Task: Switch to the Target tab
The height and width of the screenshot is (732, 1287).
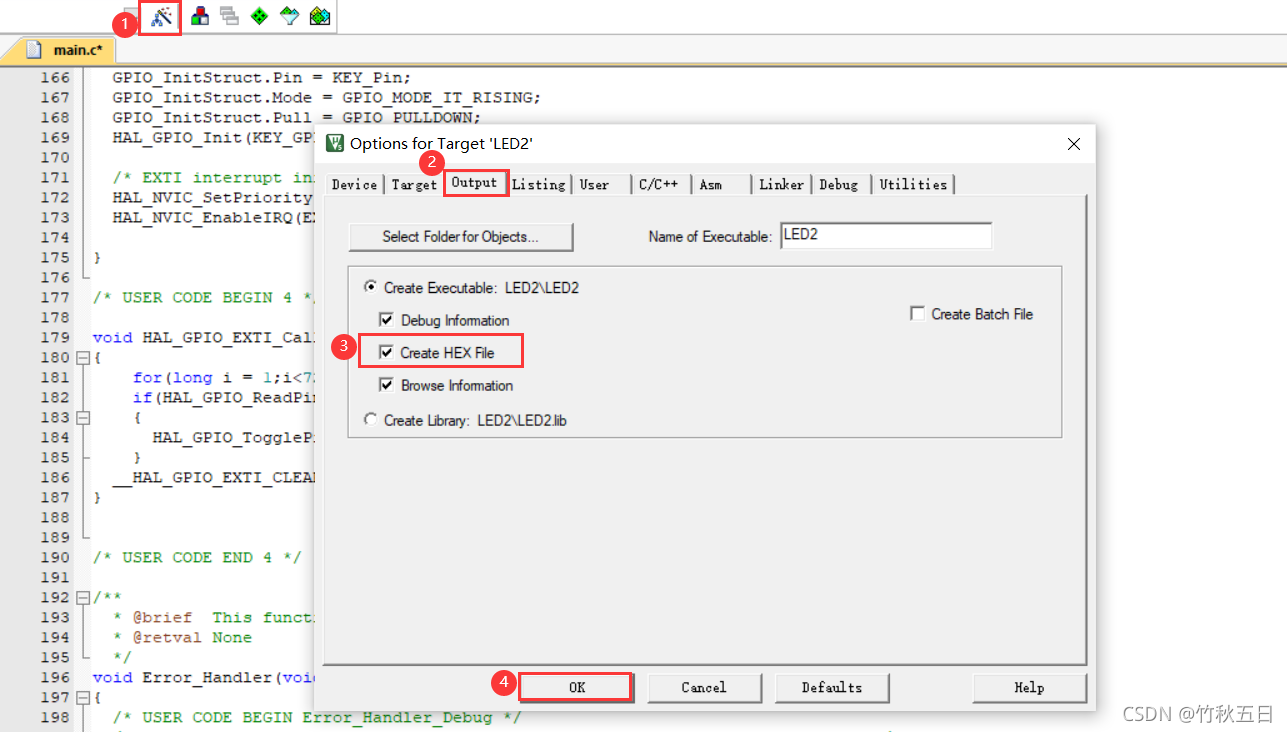Action: [413, 185]
